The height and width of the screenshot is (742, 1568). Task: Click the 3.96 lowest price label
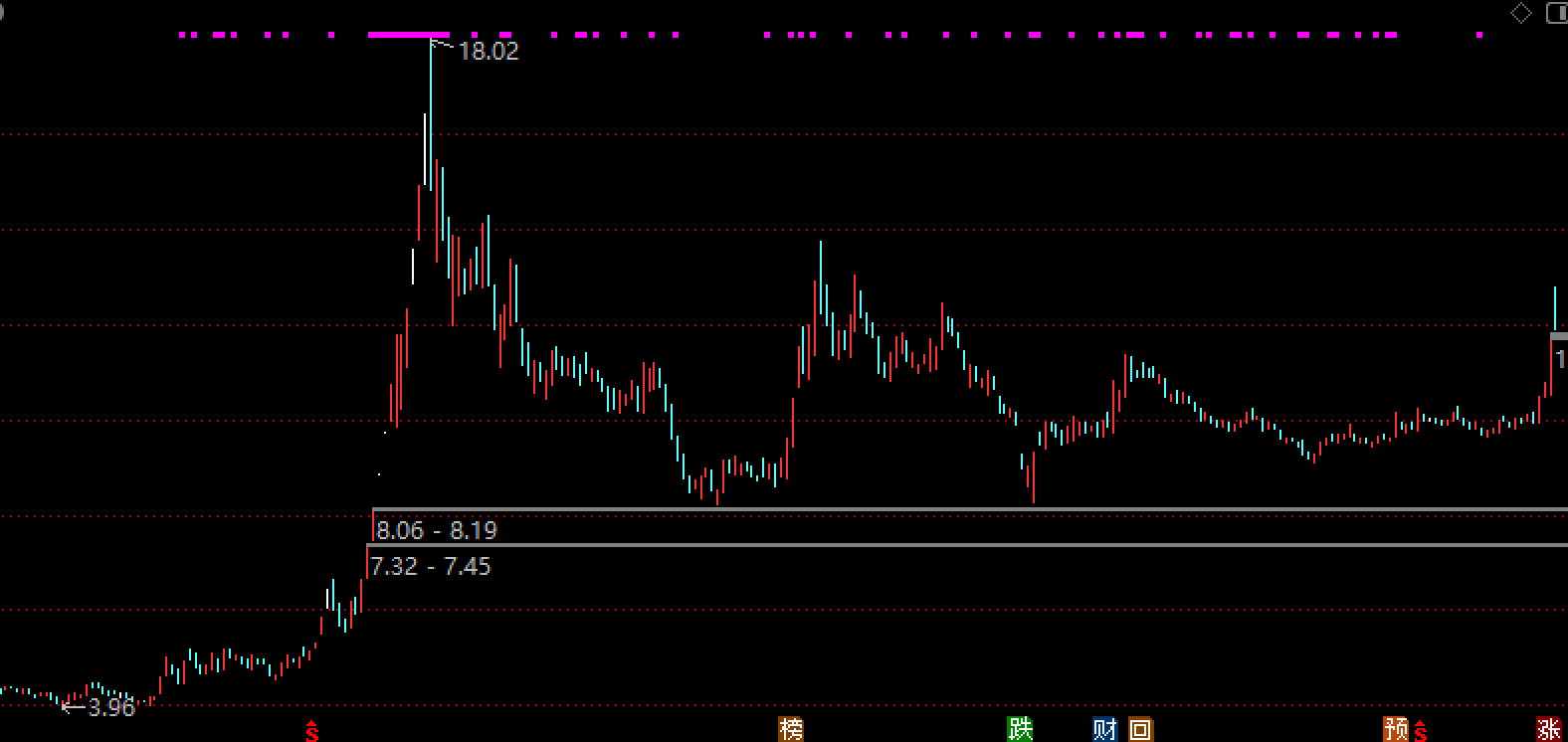tap(110, 708)
